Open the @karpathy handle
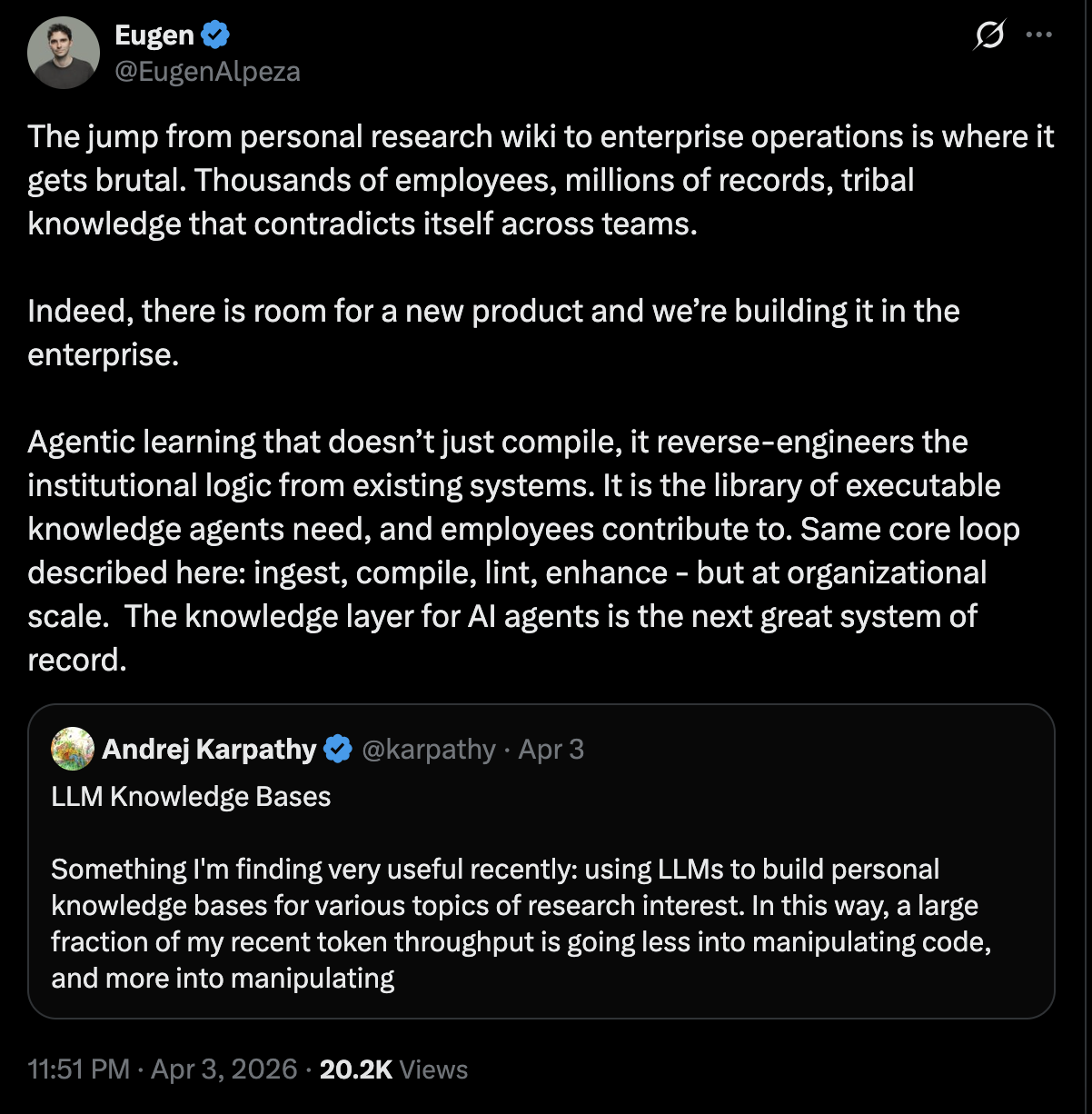Image resolution: width=1092 pixels, height=1114 pixels. [429, 750]
